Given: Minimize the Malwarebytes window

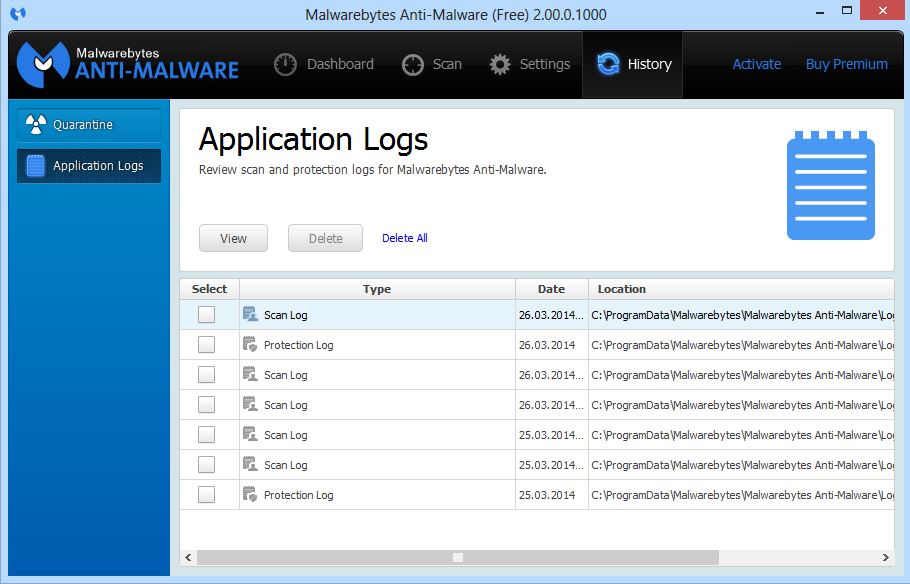Looking at the screenshot, I should tap(820, 12).
